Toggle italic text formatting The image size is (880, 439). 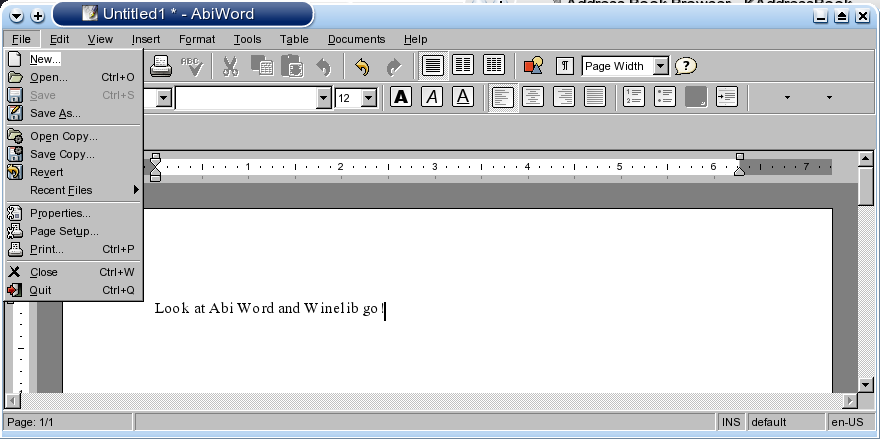431,97
